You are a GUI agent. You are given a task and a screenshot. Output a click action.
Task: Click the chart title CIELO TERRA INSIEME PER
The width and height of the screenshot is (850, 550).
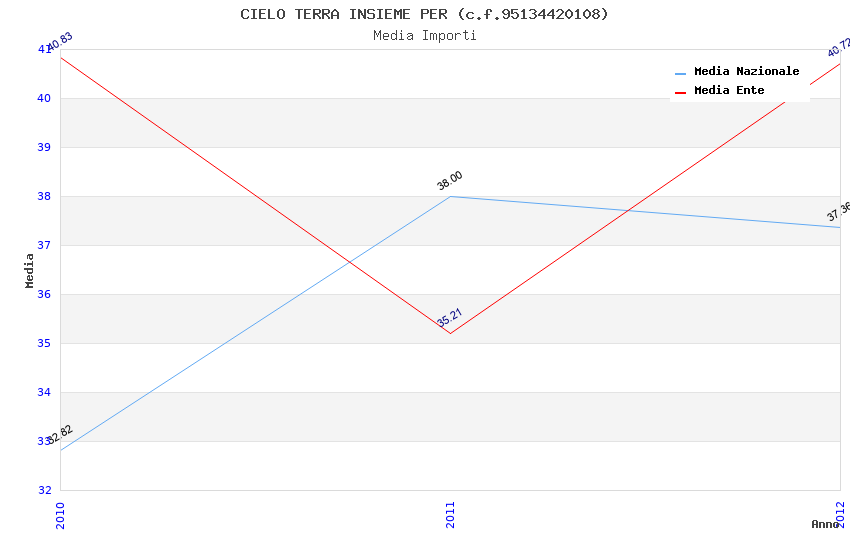point(424,14)
